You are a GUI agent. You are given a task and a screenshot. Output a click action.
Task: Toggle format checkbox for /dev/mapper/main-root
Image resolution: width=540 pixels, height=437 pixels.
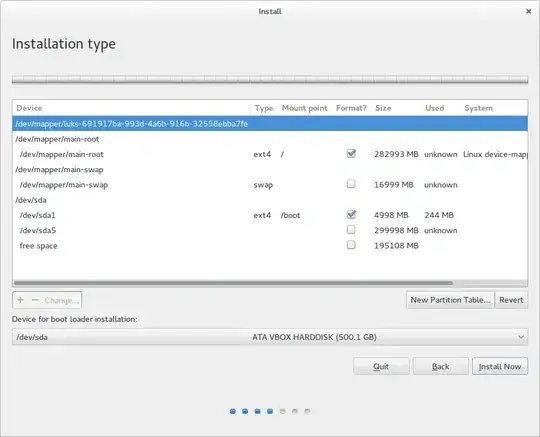351,154
